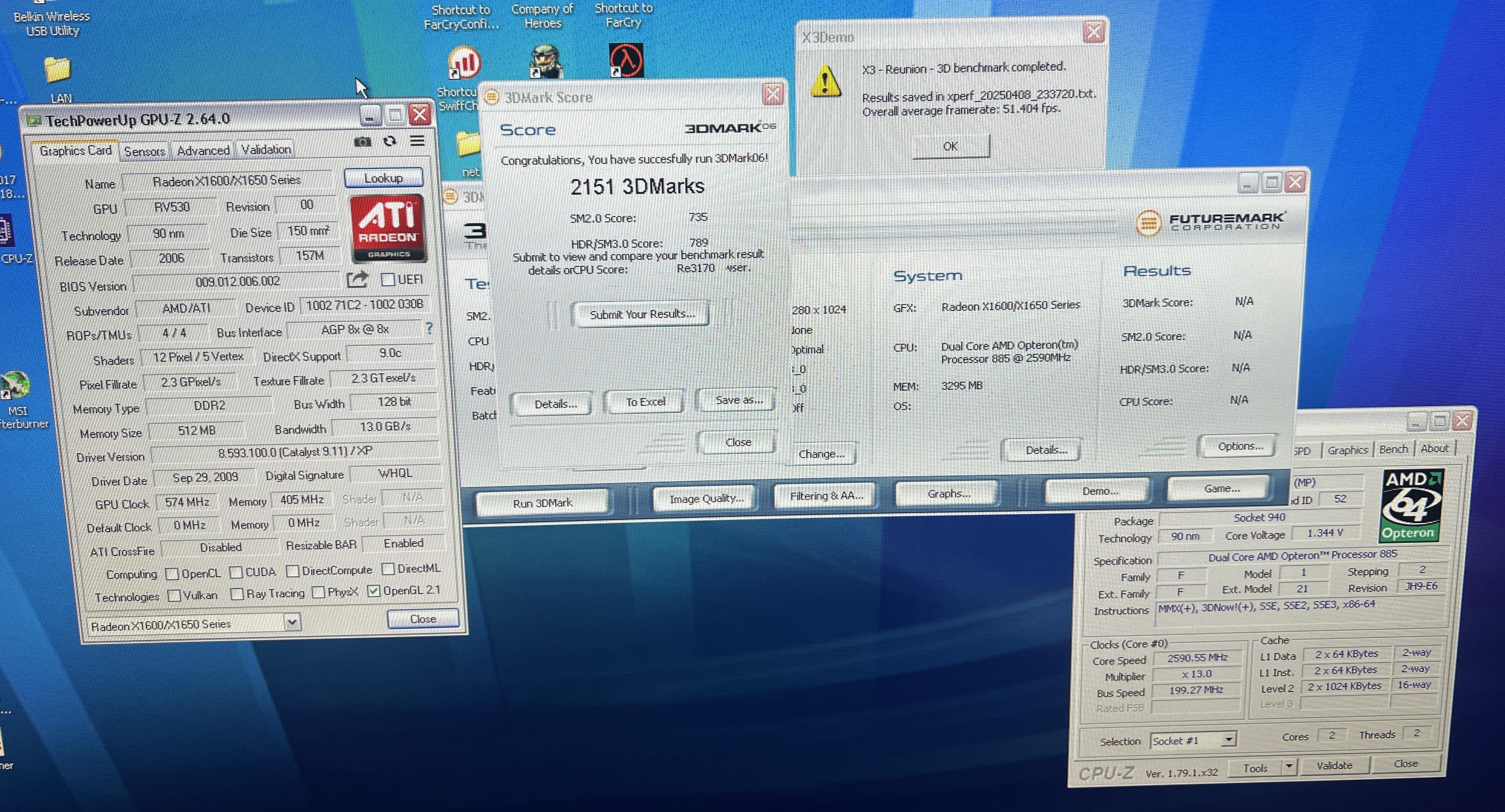Expand the CPU-Z Tools dropdown arrow

click(x=1290, y=766)
